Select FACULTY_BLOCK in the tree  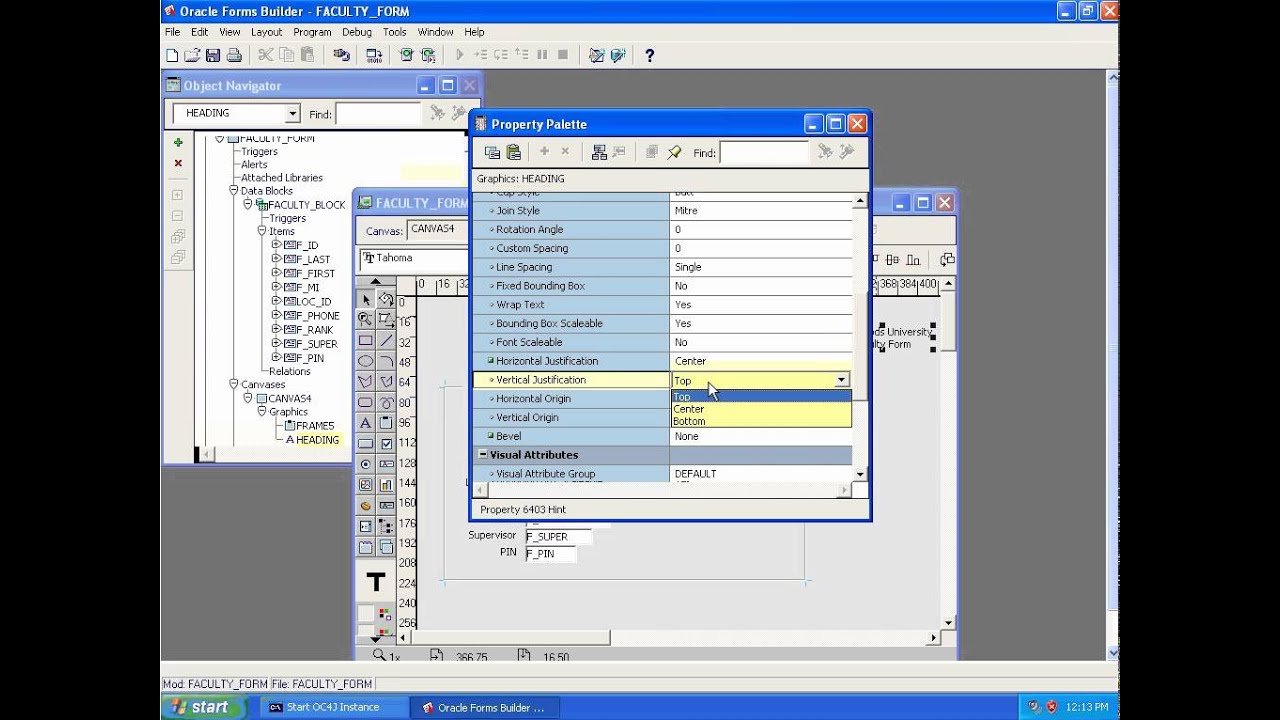306,205
